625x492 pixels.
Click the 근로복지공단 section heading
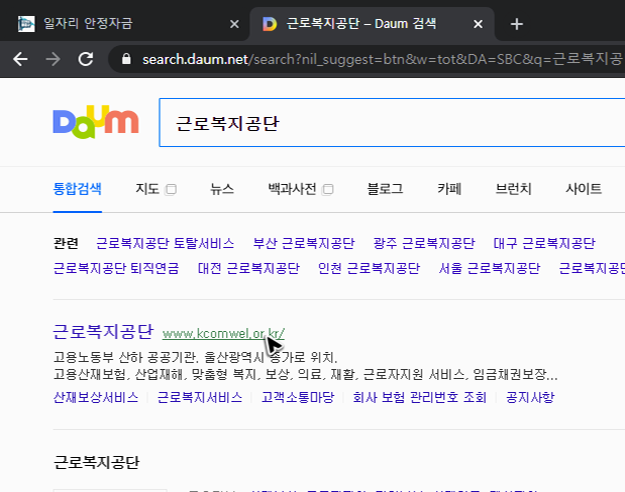(x=96, y=462)
